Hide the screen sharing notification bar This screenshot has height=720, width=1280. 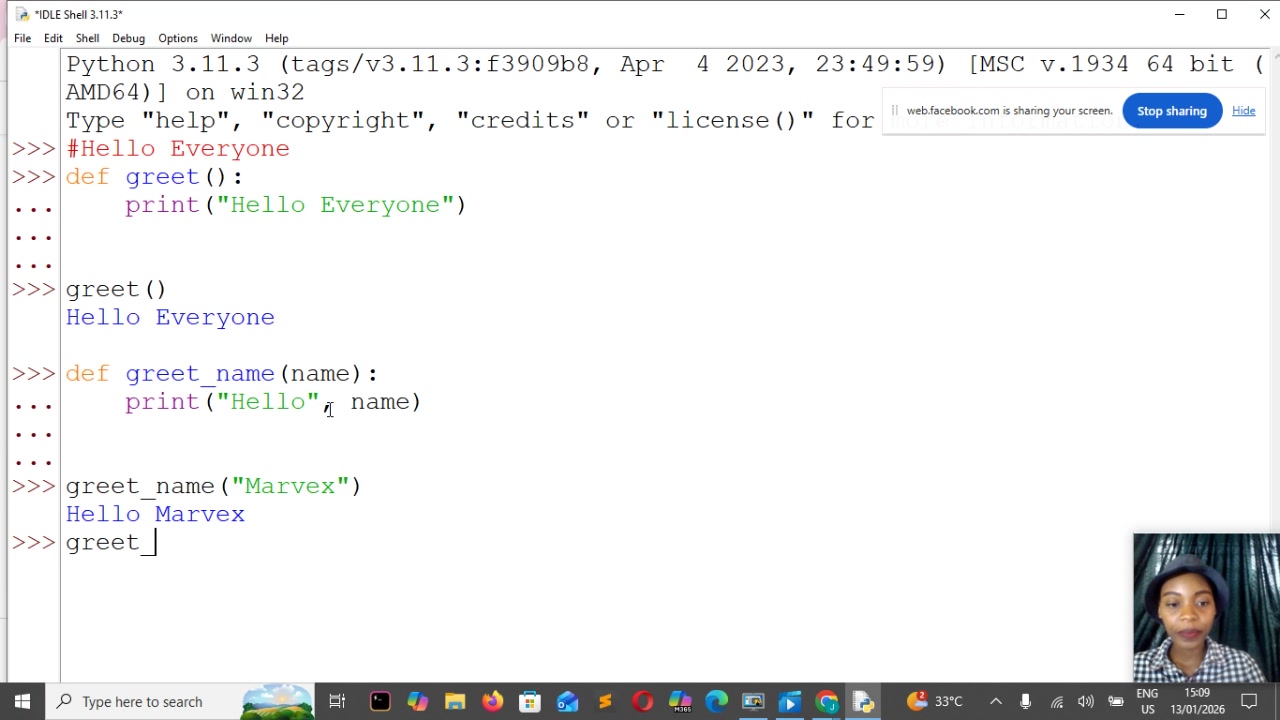[1243, 111]
